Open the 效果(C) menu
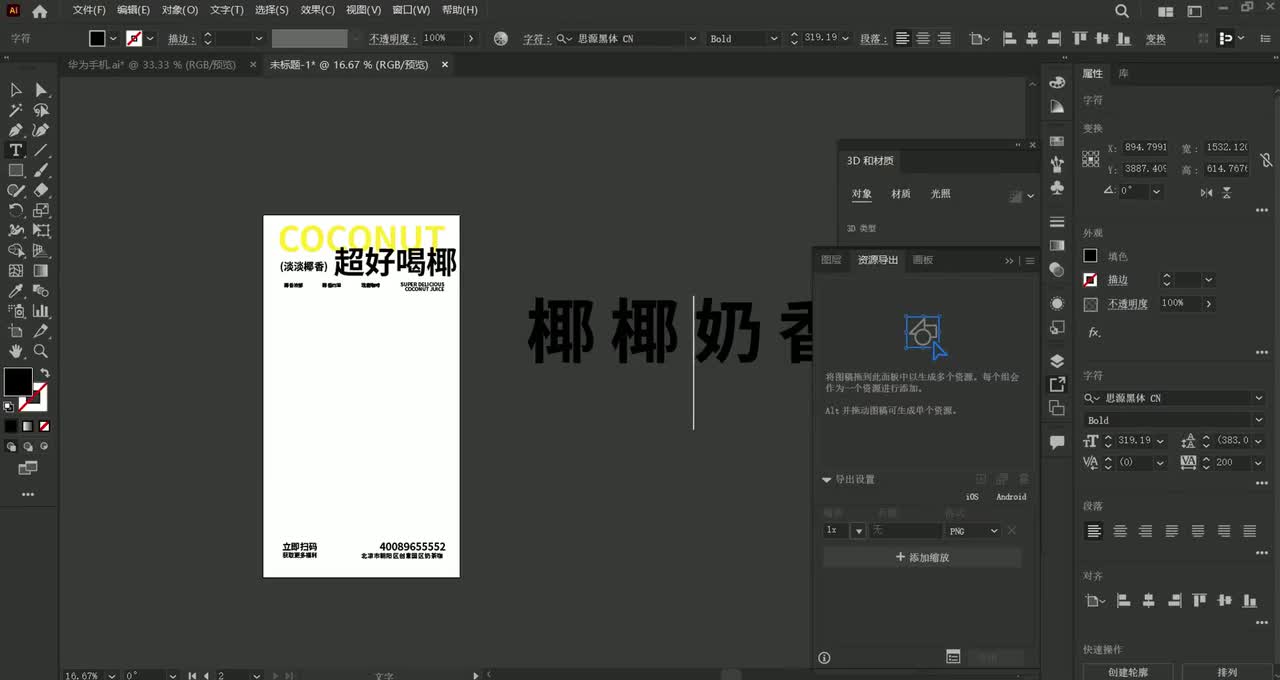This screenshot has width=1280, height=680. coord(318,10)
